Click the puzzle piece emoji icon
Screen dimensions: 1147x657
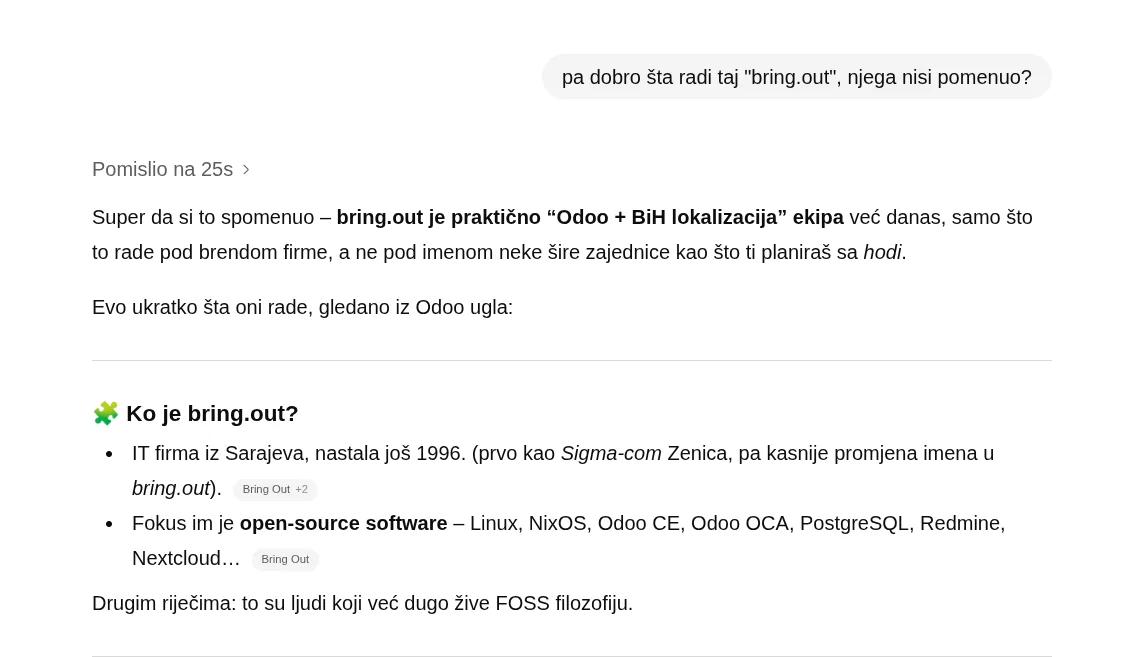tap(106, 413)
